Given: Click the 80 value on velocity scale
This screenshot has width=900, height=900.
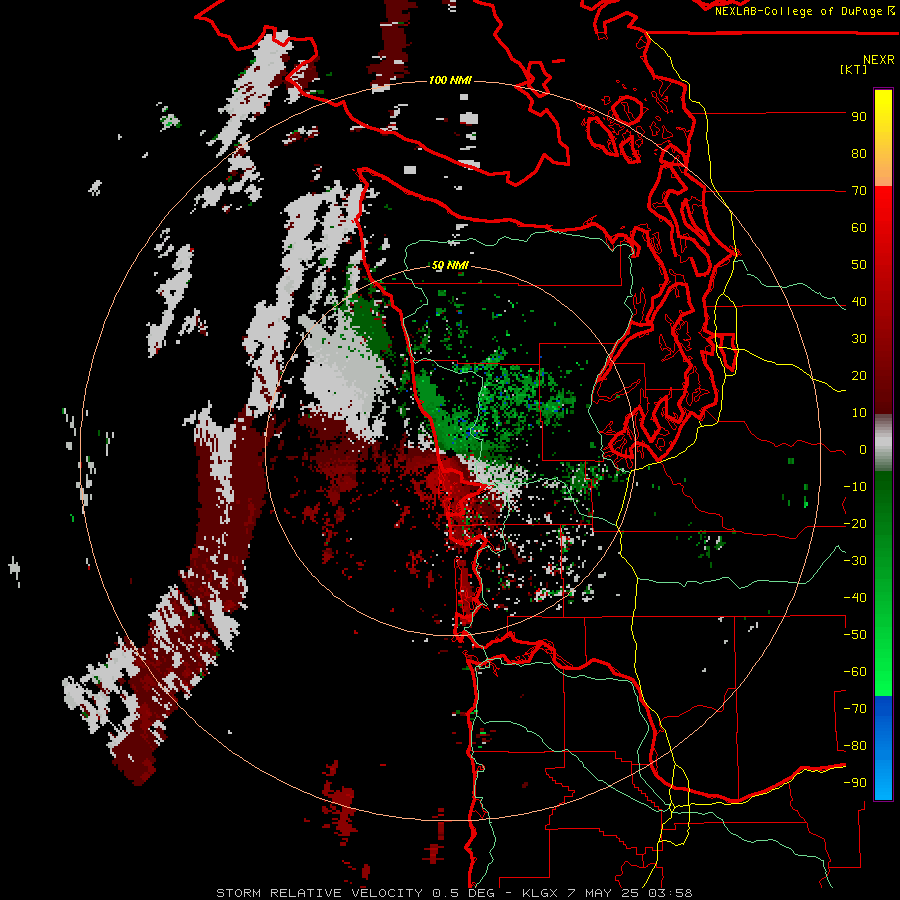Looking at the screenshot, I should [859, 154].
